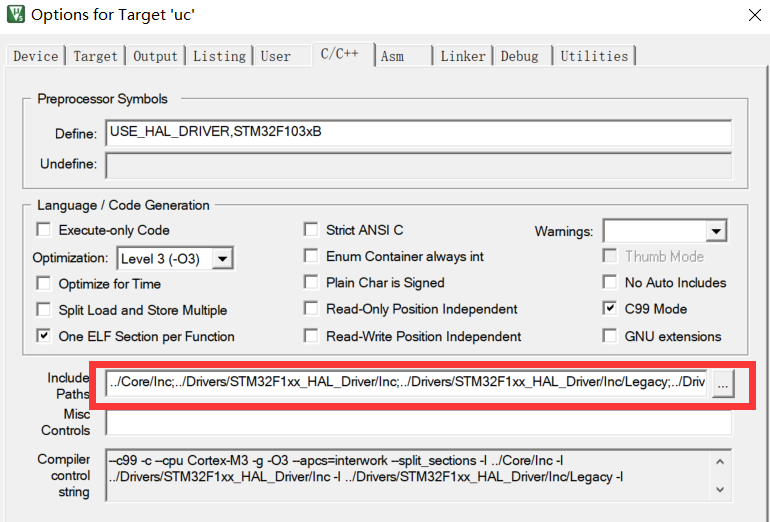Toggle Read-Write Position Independent checkbox
This screenshot has width=770, height=522.
(x=311, y=336)
